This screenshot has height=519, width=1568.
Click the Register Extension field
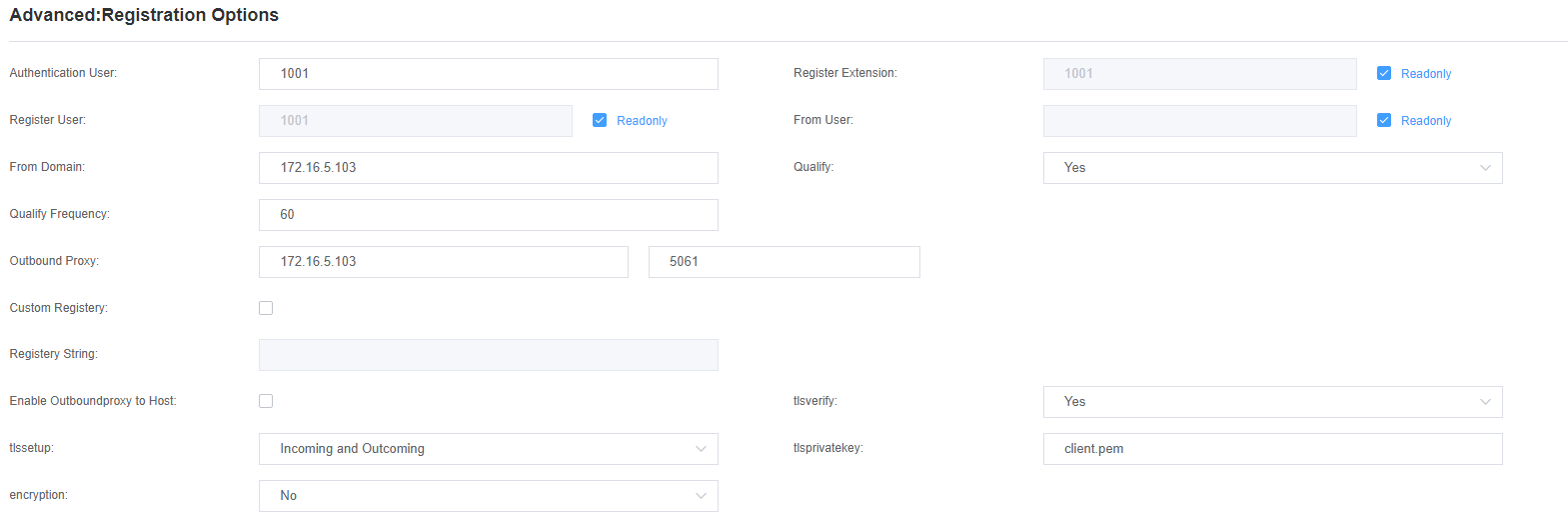1199,74
